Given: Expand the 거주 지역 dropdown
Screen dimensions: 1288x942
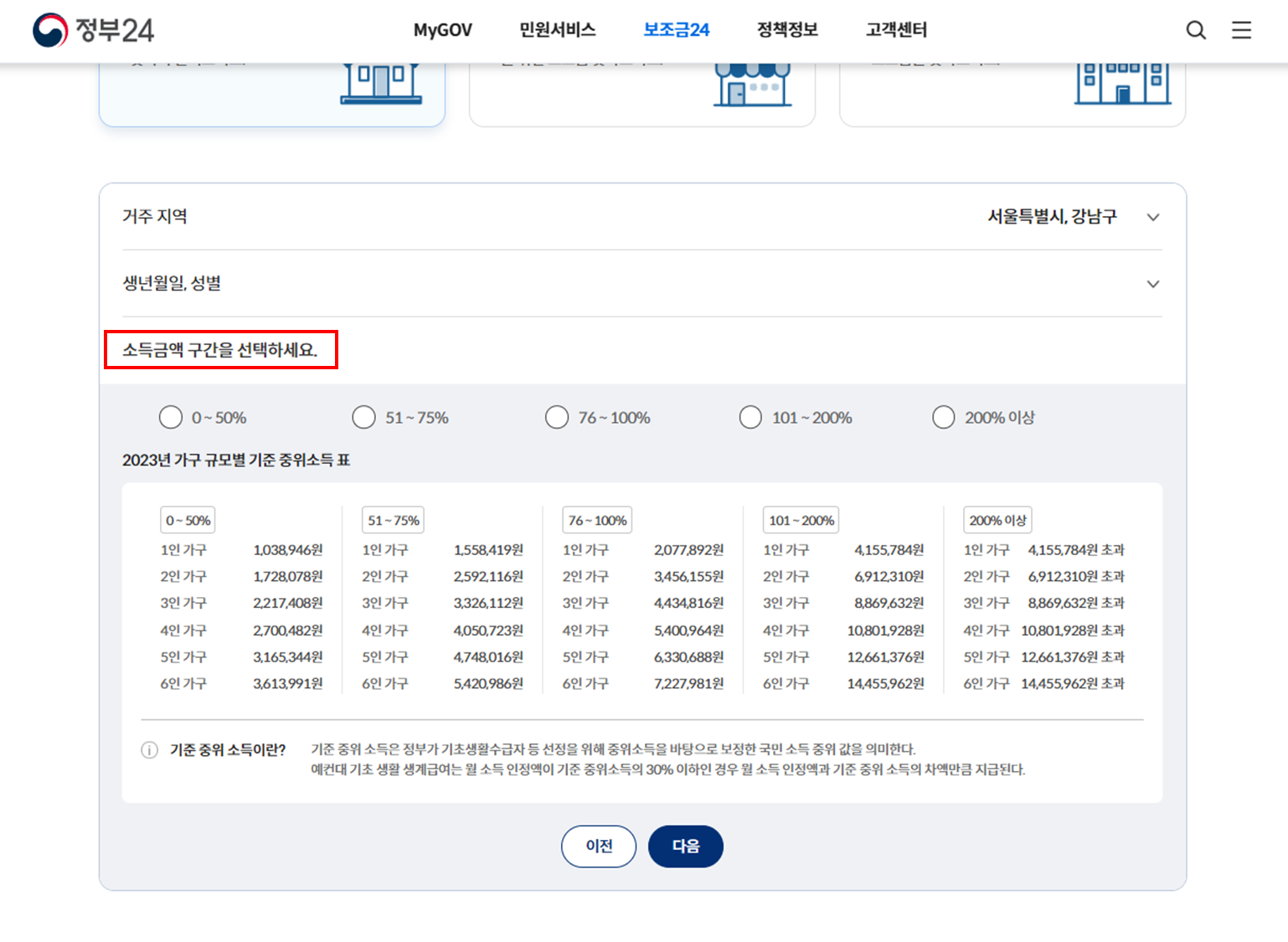Looking at the screenshot, I should (1153, 216).
